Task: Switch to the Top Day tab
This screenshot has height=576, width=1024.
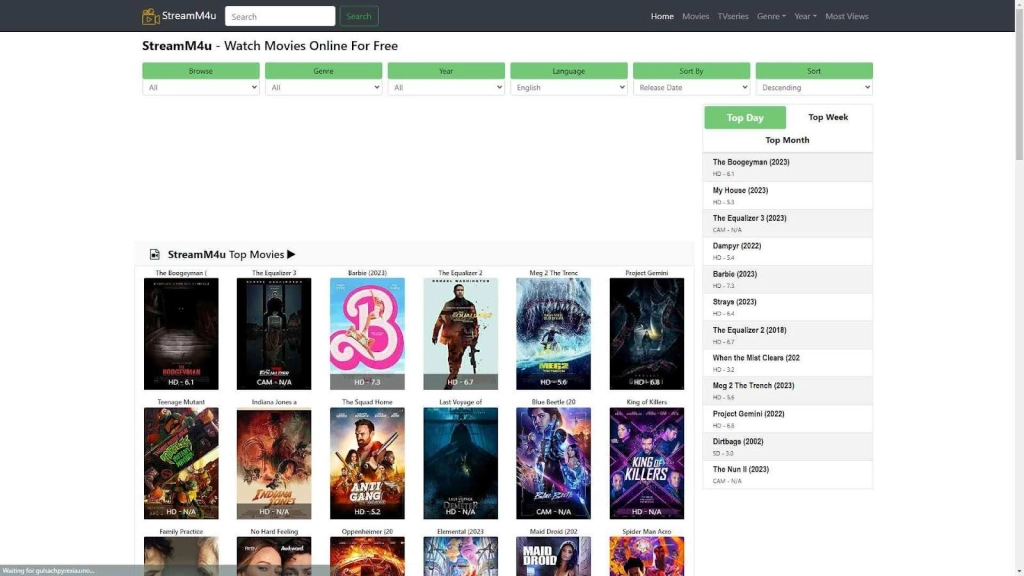Action: (745, 117)
